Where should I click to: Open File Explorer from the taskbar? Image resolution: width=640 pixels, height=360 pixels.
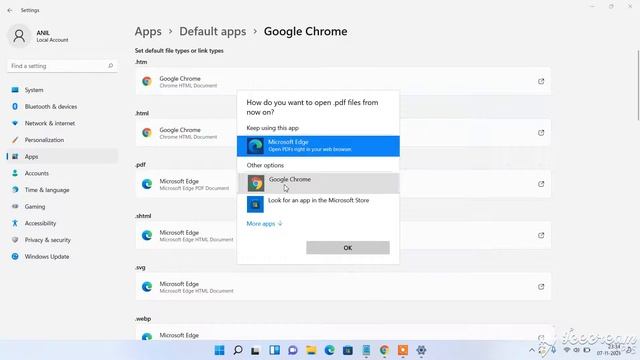tap(311, 350)
